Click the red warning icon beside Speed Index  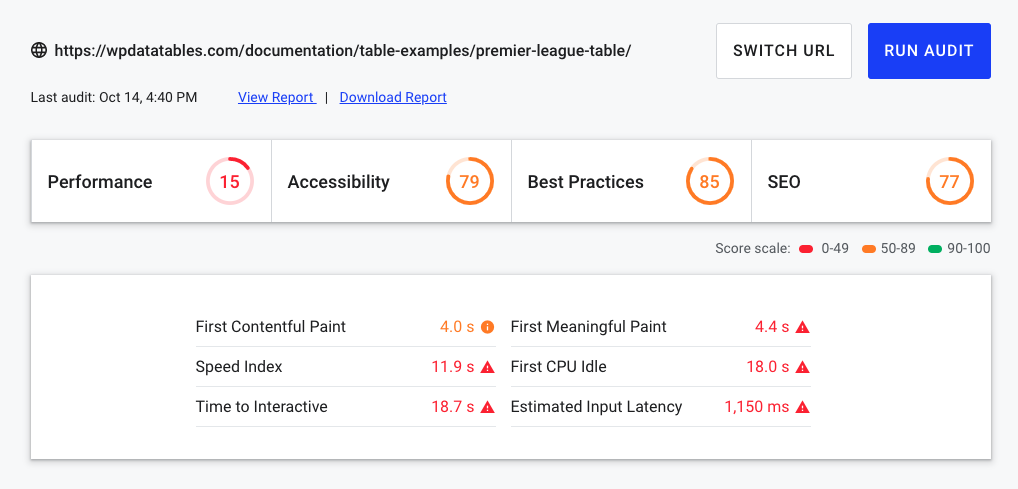488,367
